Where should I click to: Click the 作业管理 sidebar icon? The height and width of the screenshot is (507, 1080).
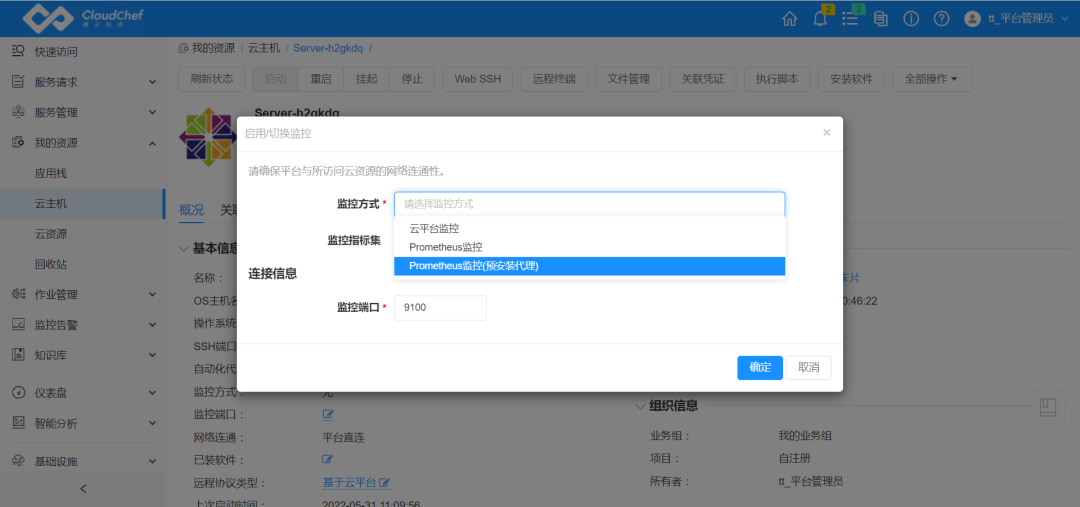coord(19,294)
